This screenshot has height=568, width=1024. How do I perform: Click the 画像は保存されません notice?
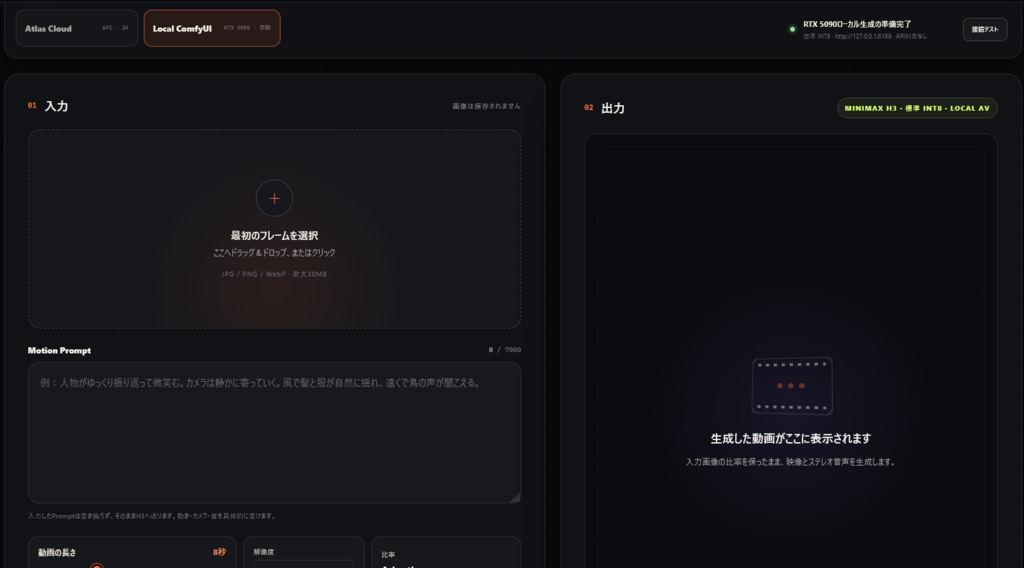click(487, 106)
